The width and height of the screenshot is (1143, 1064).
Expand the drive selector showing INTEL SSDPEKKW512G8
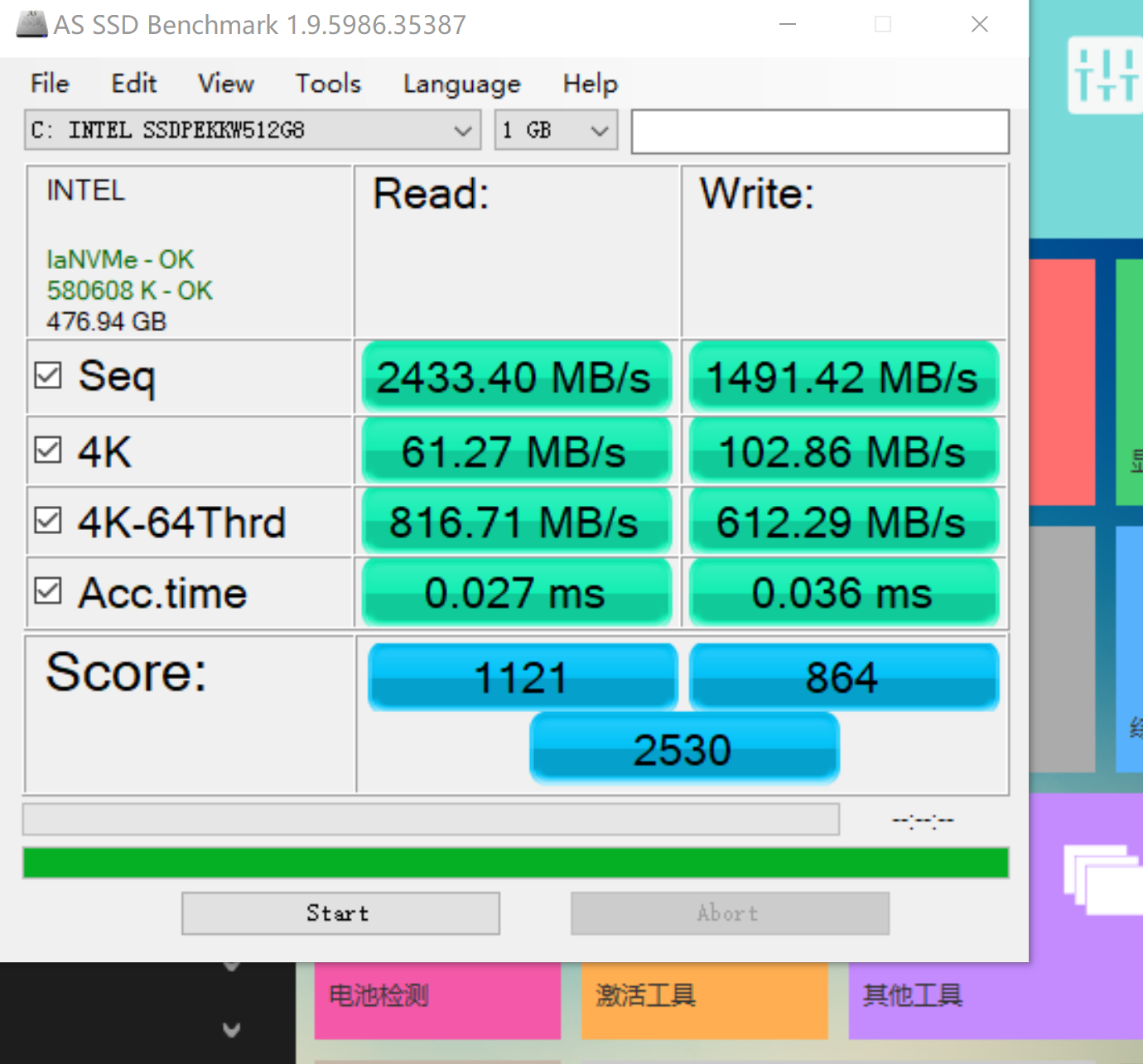click(253, 130)
